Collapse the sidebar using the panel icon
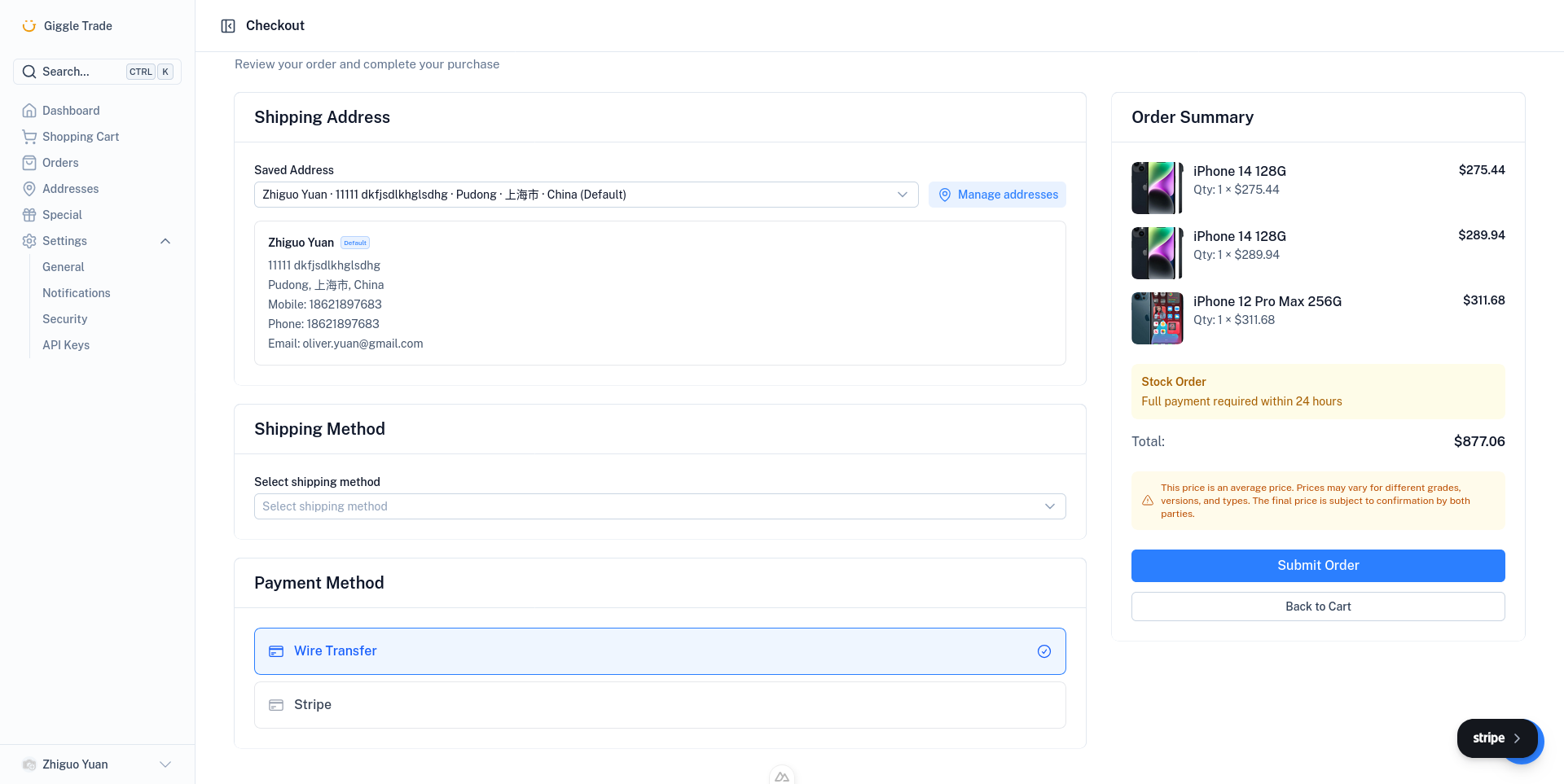 pyautogui.click(x=228, y=25)
